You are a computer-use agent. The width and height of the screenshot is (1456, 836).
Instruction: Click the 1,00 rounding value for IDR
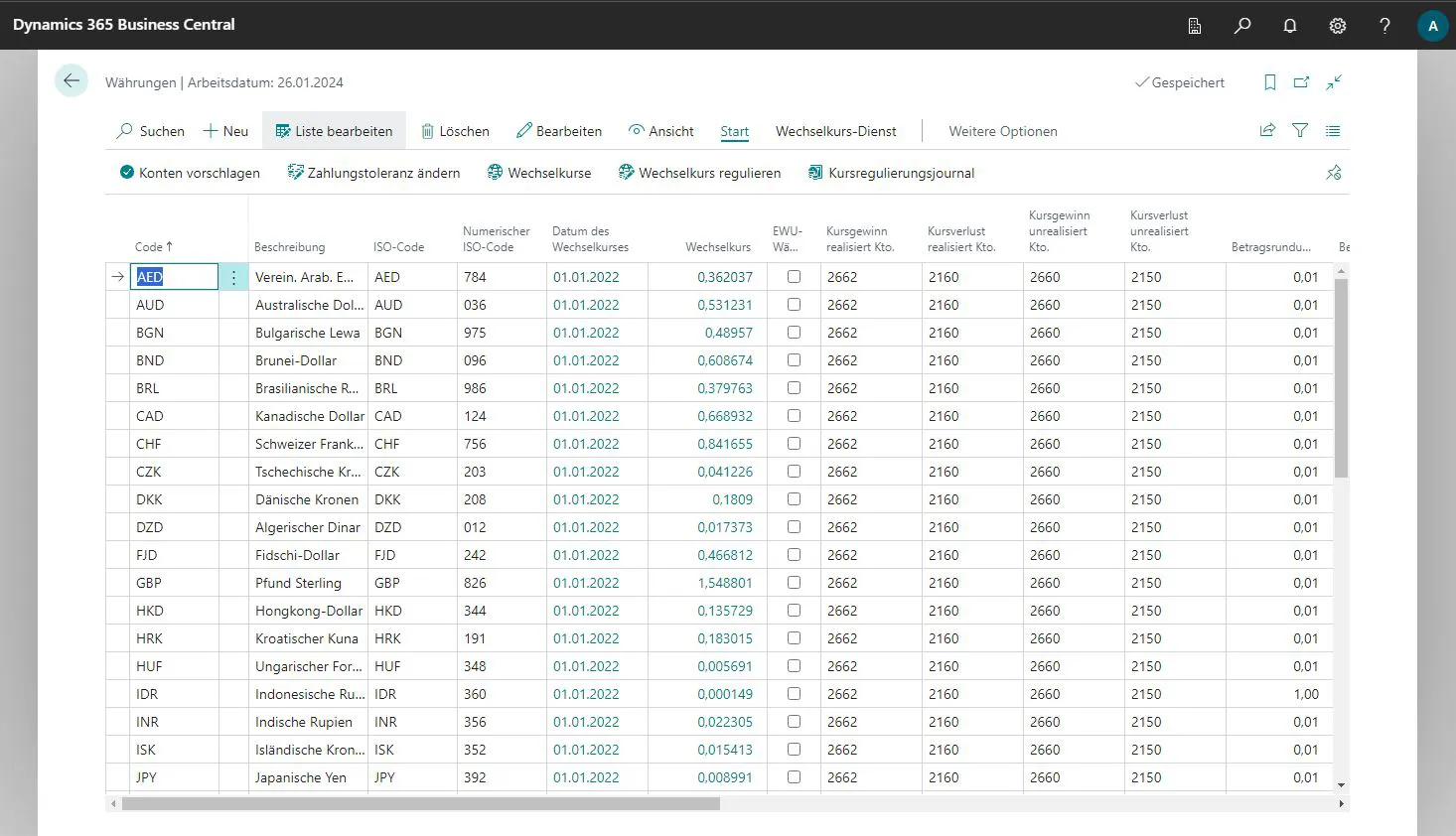coord(1306,694)
